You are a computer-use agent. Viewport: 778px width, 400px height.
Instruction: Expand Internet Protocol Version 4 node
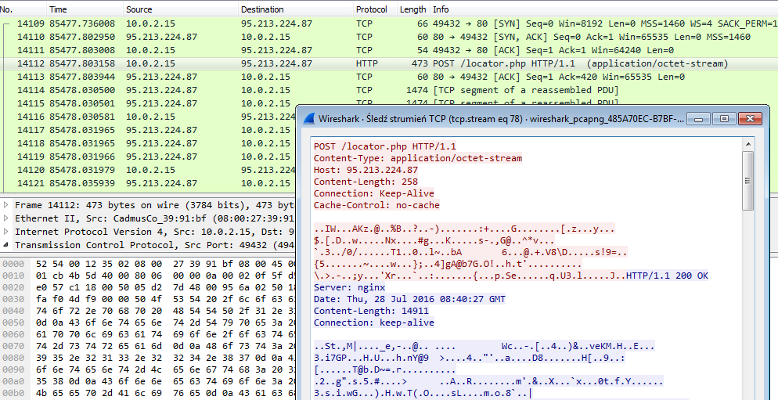(x=7, y=229)
